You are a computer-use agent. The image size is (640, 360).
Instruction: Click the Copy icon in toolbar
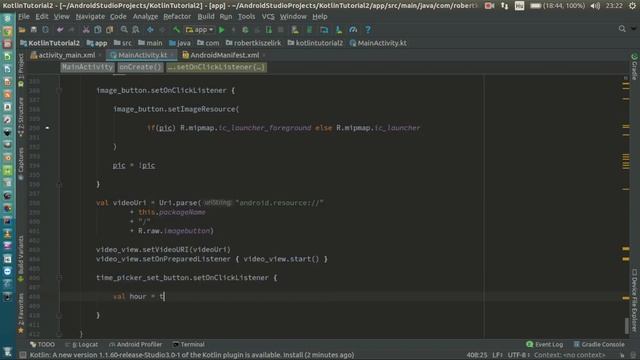click(x=98, y=30)
